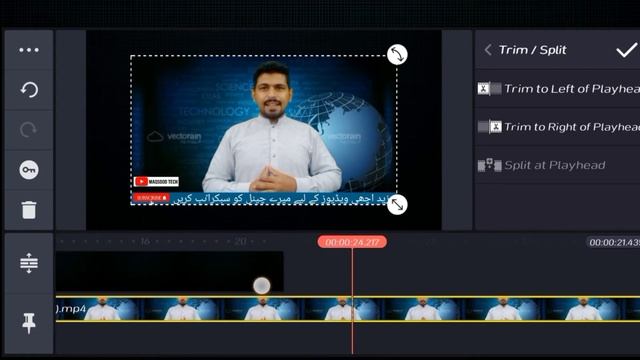The image size is (640, 360).
Task: Click the MAQSOOD TECH logo in preview
Action: pyautogui.click(x=156, y=182)
